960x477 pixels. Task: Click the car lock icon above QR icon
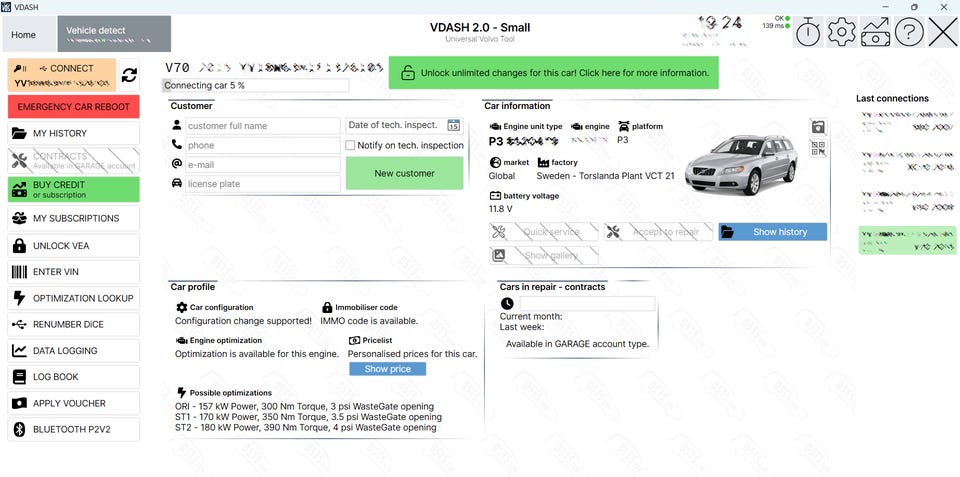817,127
